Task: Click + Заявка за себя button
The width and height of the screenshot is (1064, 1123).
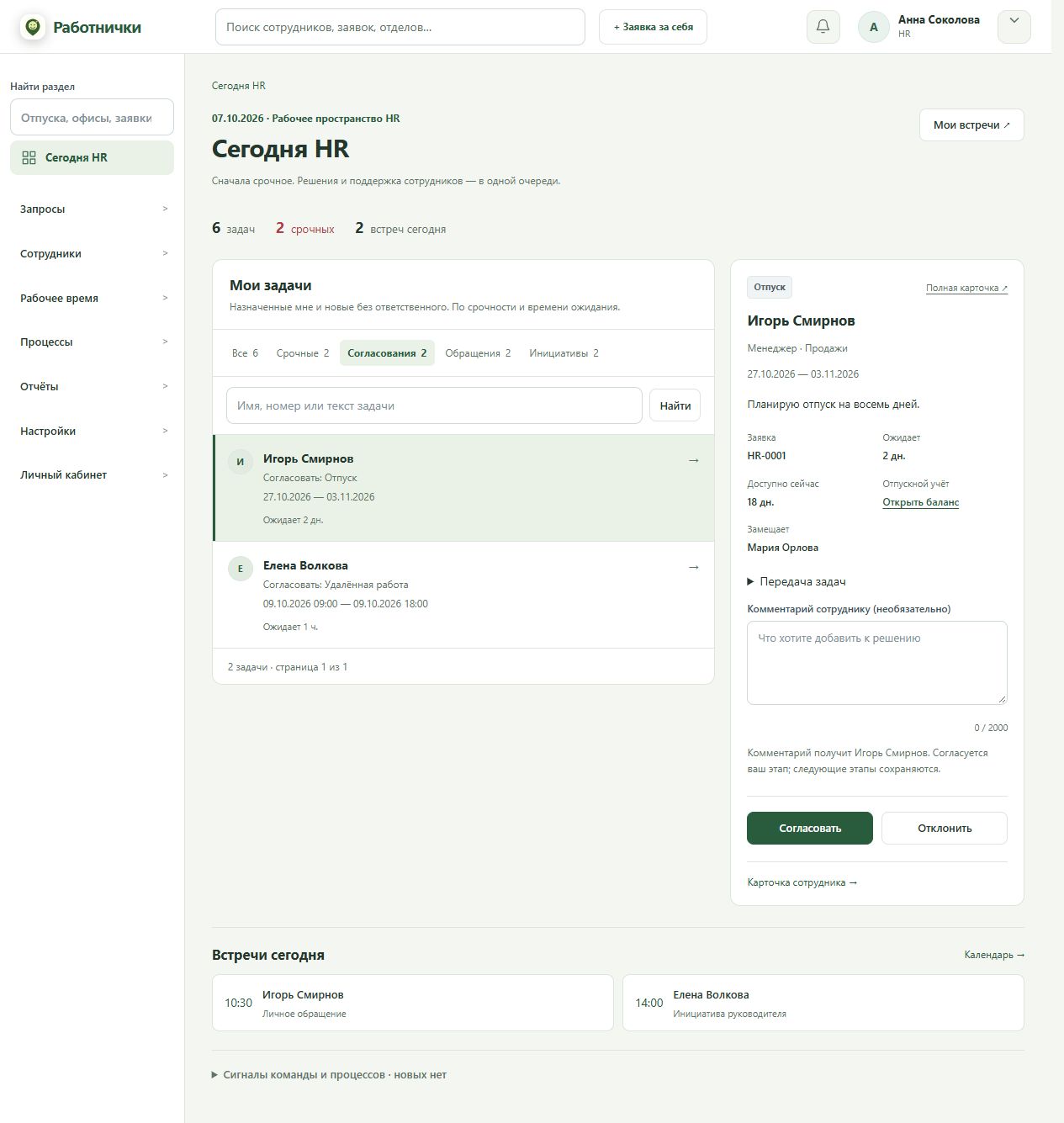Action: pos(653,27)
